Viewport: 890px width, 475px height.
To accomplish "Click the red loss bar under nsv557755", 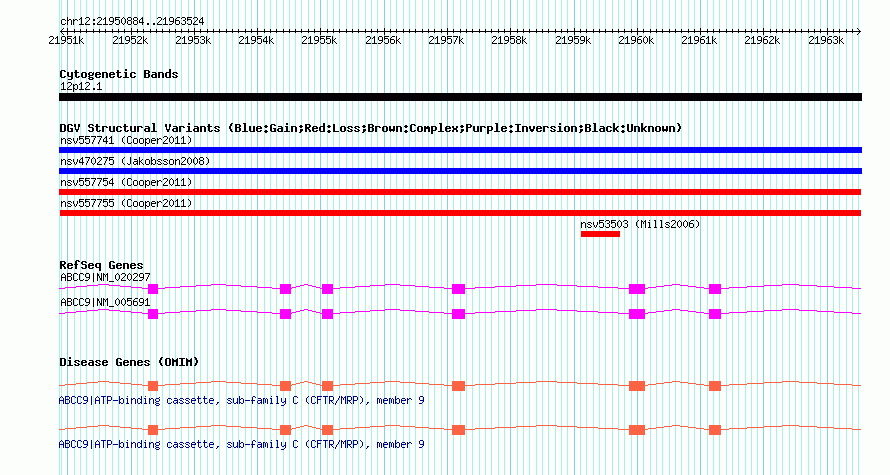I will pyautogui.click(x=460, y=213).
